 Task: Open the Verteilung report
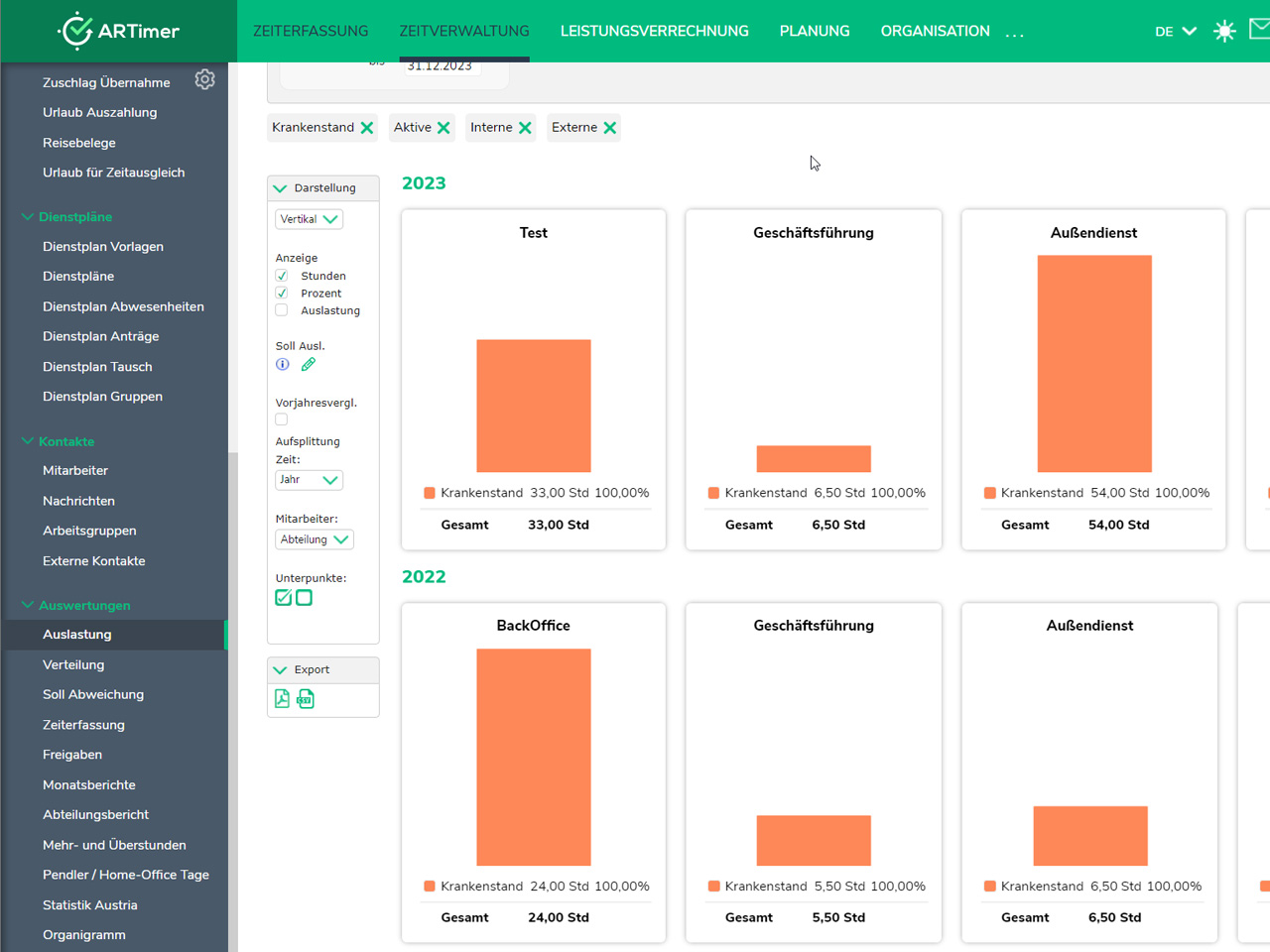click(x=73, y=664)
